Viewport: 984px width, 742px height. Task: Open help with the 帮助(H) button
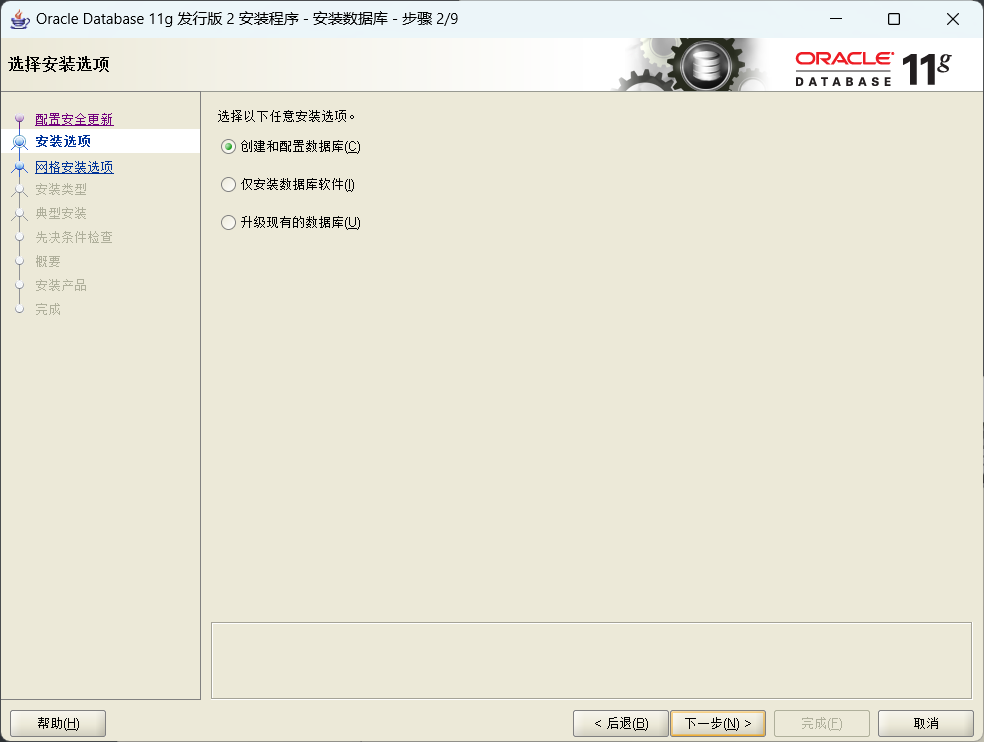tap(57, 723)
